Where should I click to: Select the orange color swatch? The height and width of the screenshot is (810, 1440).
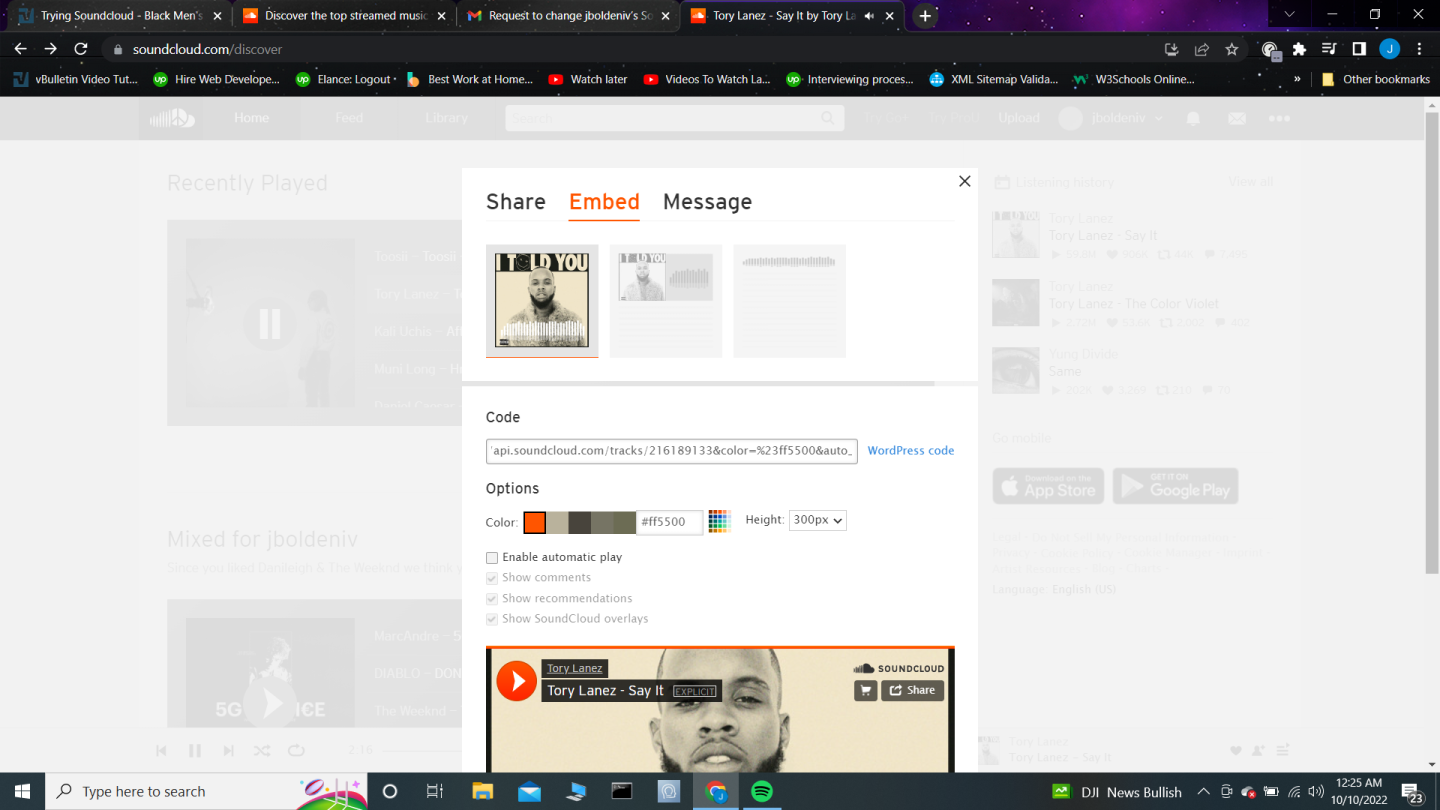(535, 522)
